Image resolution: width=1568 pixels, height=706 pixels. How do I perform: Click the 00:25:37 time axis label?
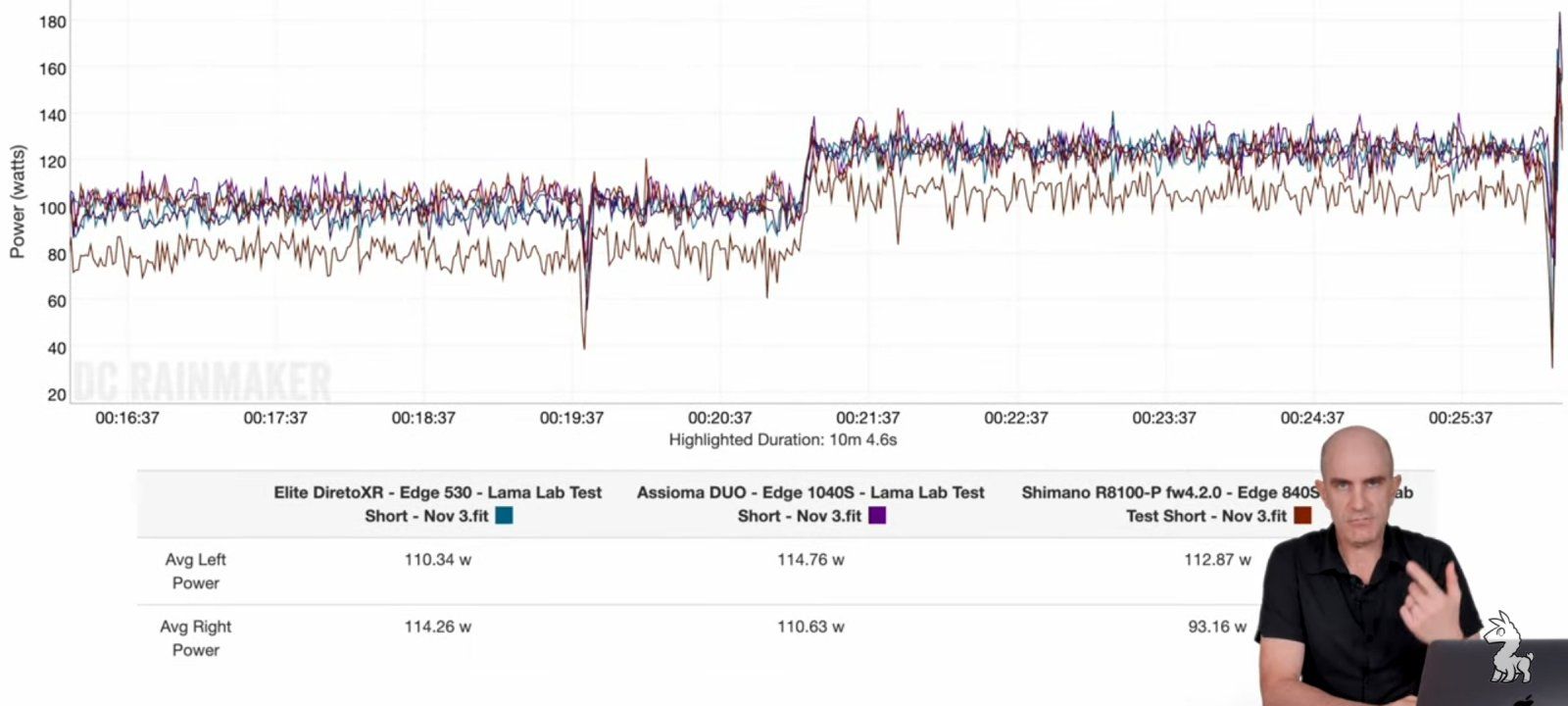1460,418
